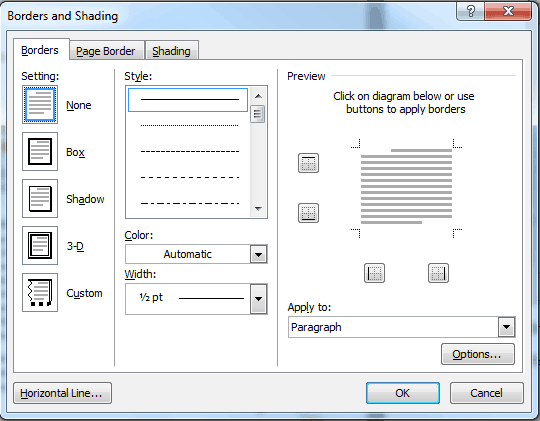
Task: Select the dotted line style
Action: [189, 125]
